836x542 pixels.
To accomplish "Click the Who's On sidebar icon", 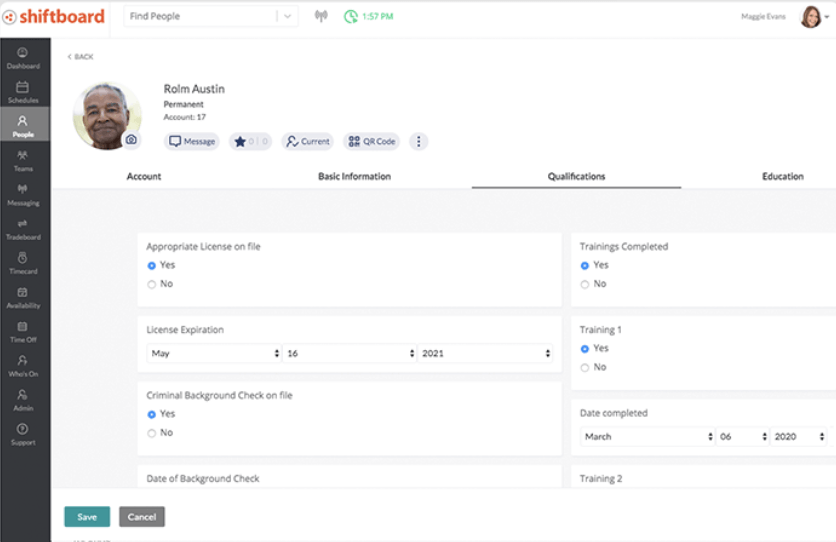I will coord(22,365).
